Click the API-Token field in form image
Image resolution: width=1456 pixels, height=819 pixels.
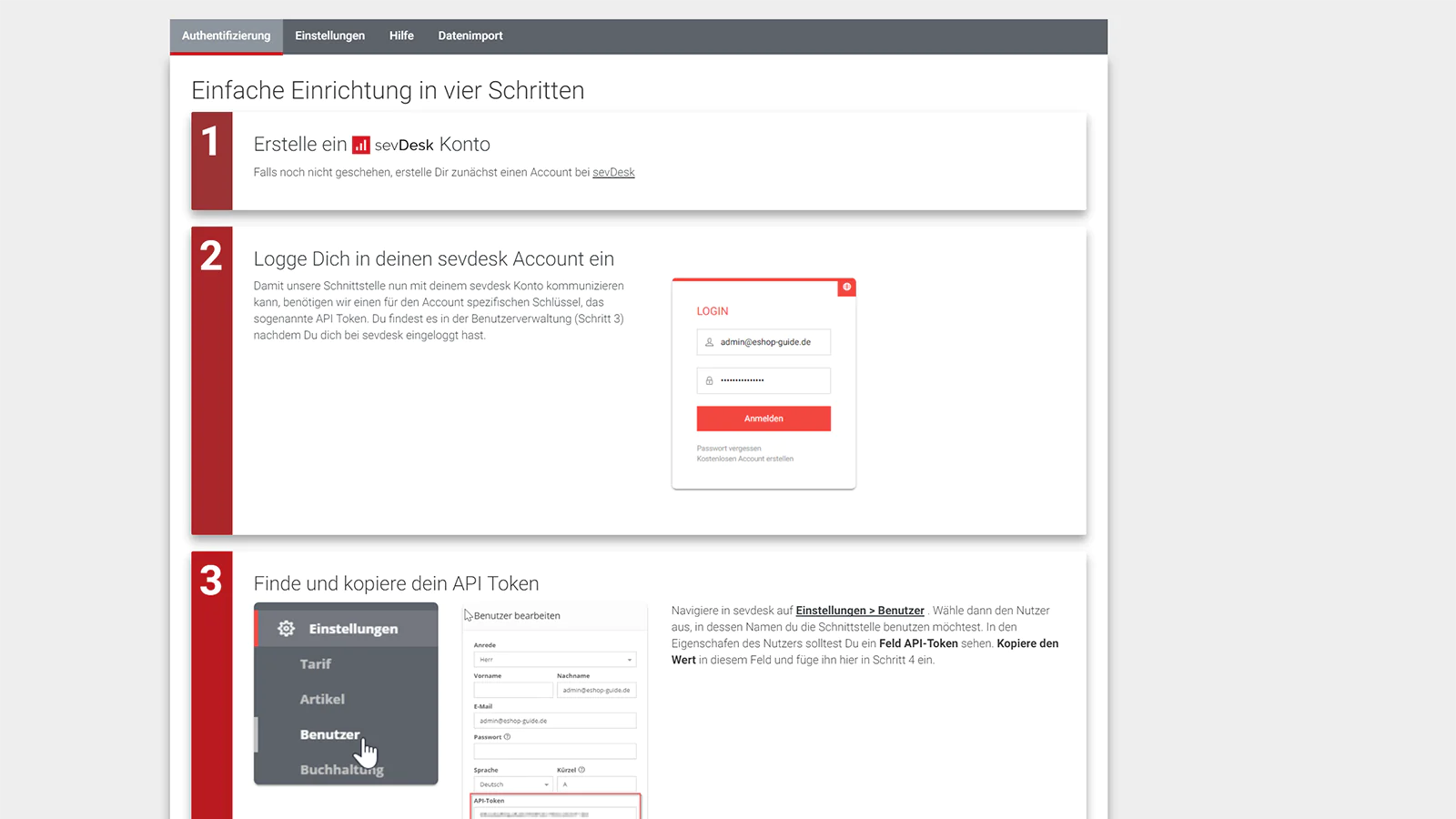555,813
